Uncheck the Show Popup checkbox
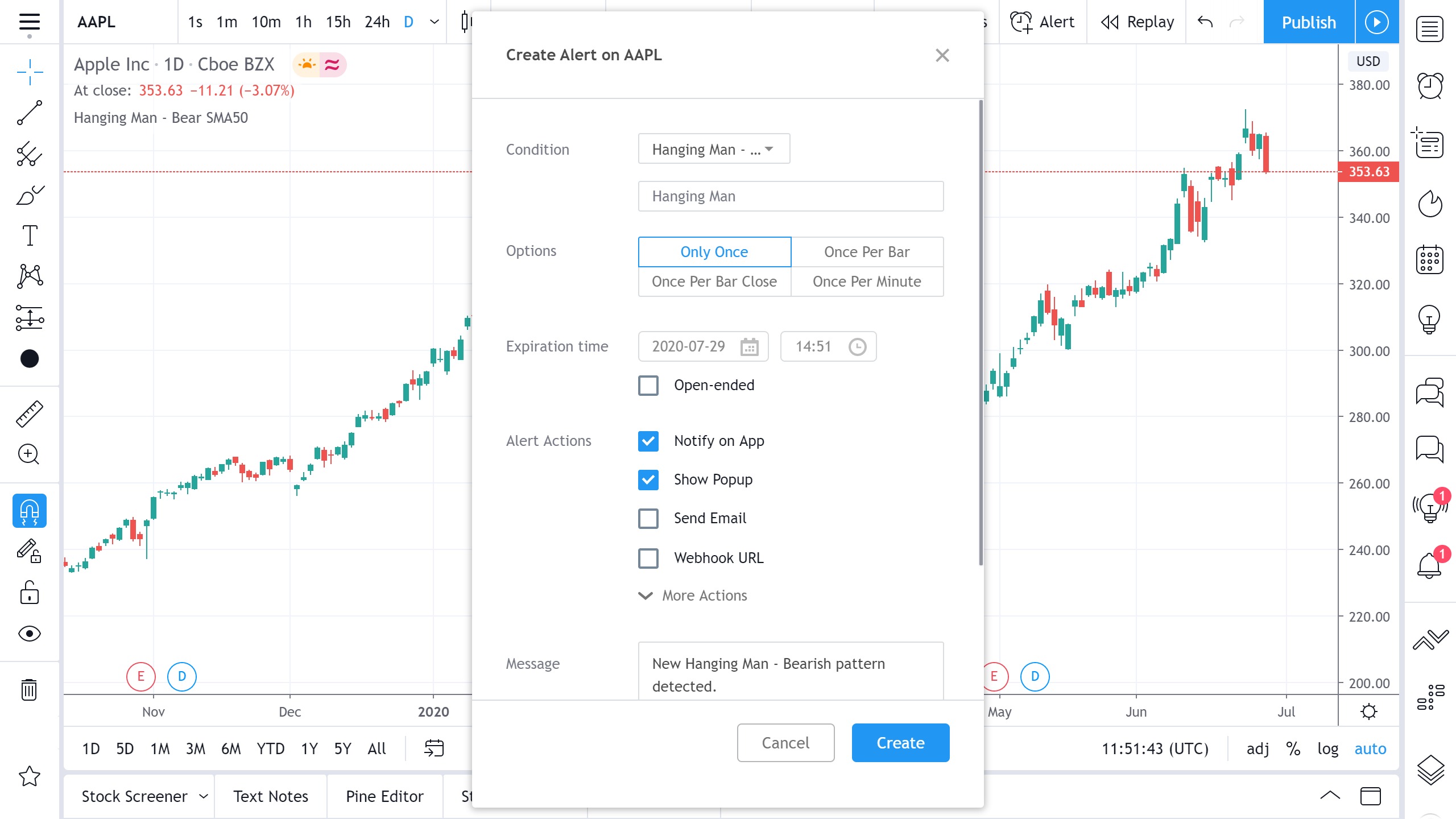This screenshot has height=819, width=1456. tap(648, 479)
